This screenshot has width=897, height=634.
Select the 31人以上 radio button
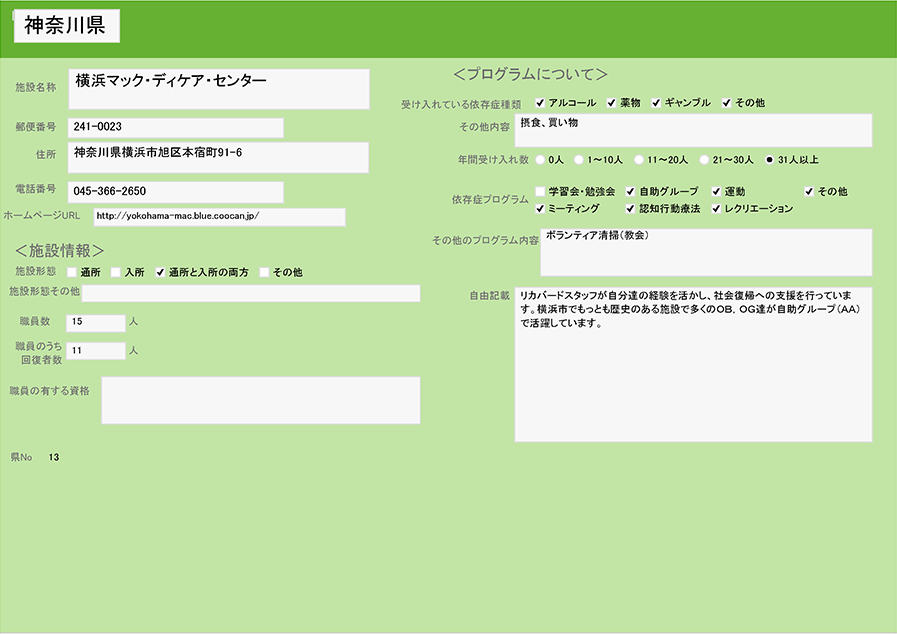point(769,159)
